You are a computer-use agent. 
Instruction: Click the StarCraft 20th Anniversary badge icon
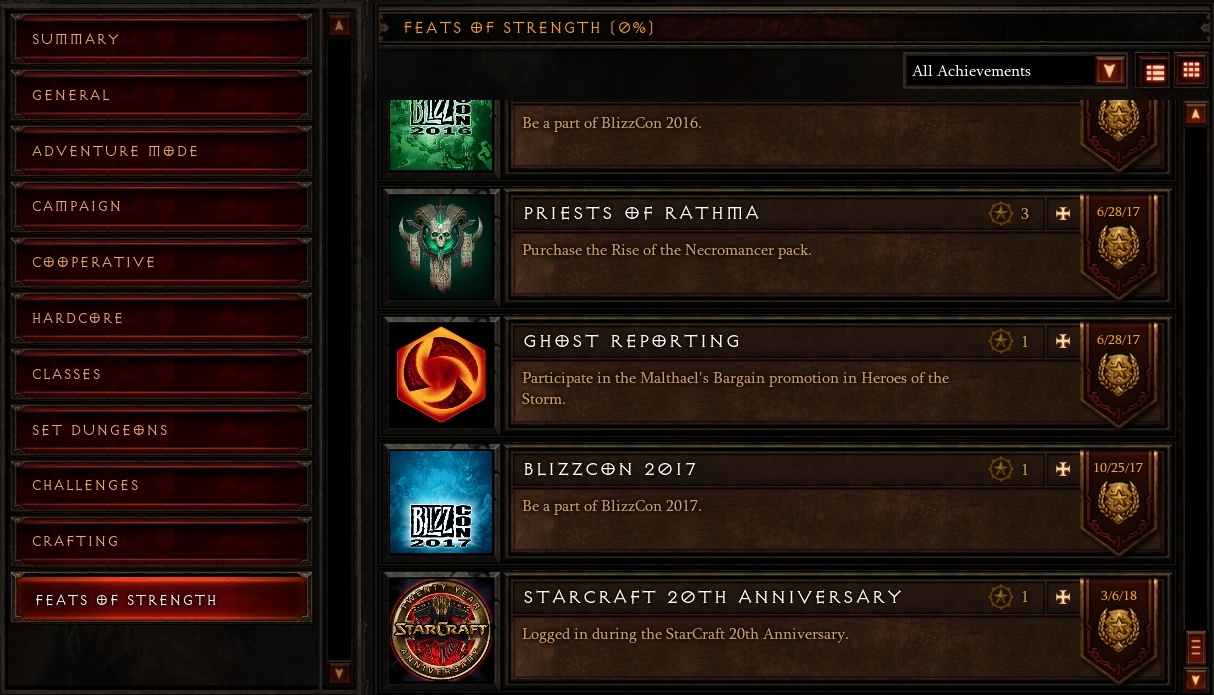click(441, 630)
